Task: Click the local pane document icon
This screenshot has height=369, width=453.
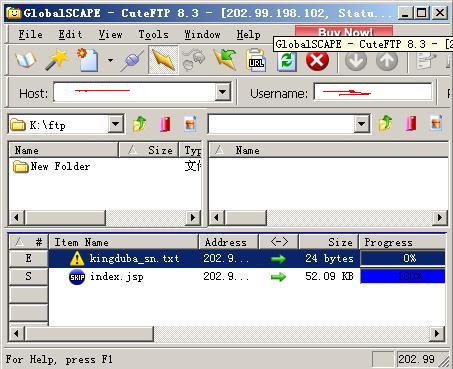Action: [190, 124]
